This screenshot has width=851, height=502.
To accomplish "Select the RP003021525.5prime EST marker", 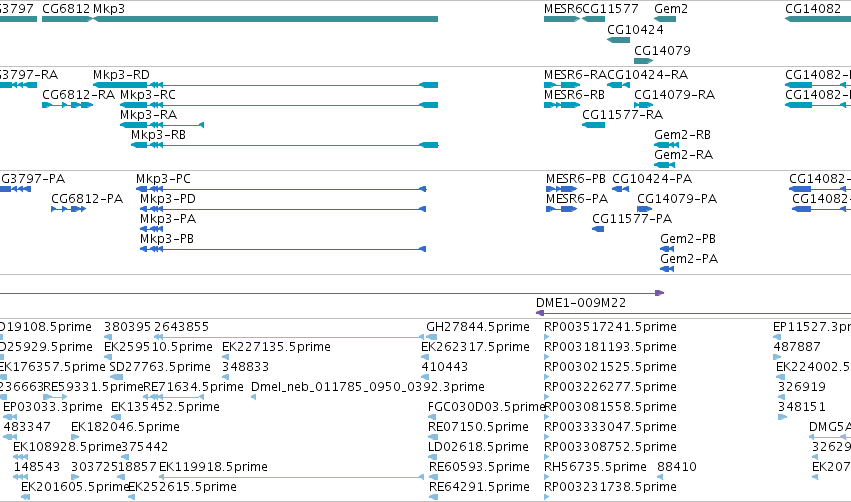I will pyautogui.click(x=547, y=377).
